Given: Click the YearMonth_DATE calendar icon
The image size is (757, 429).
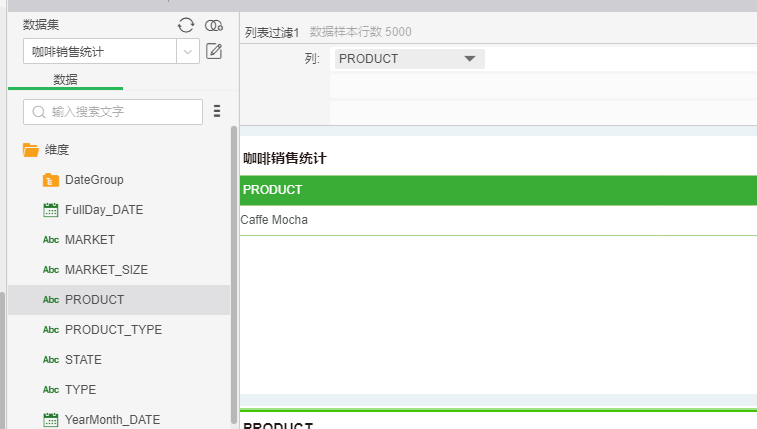Looking at the screenshot, I should coord(51,420).
